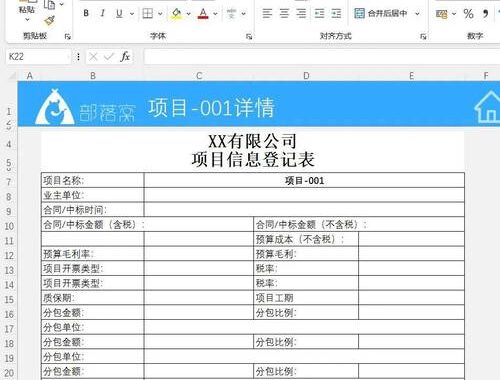Select 预算毛利率 label cell
The height and width of the screenshot is (380, 500).
point(93,254)
